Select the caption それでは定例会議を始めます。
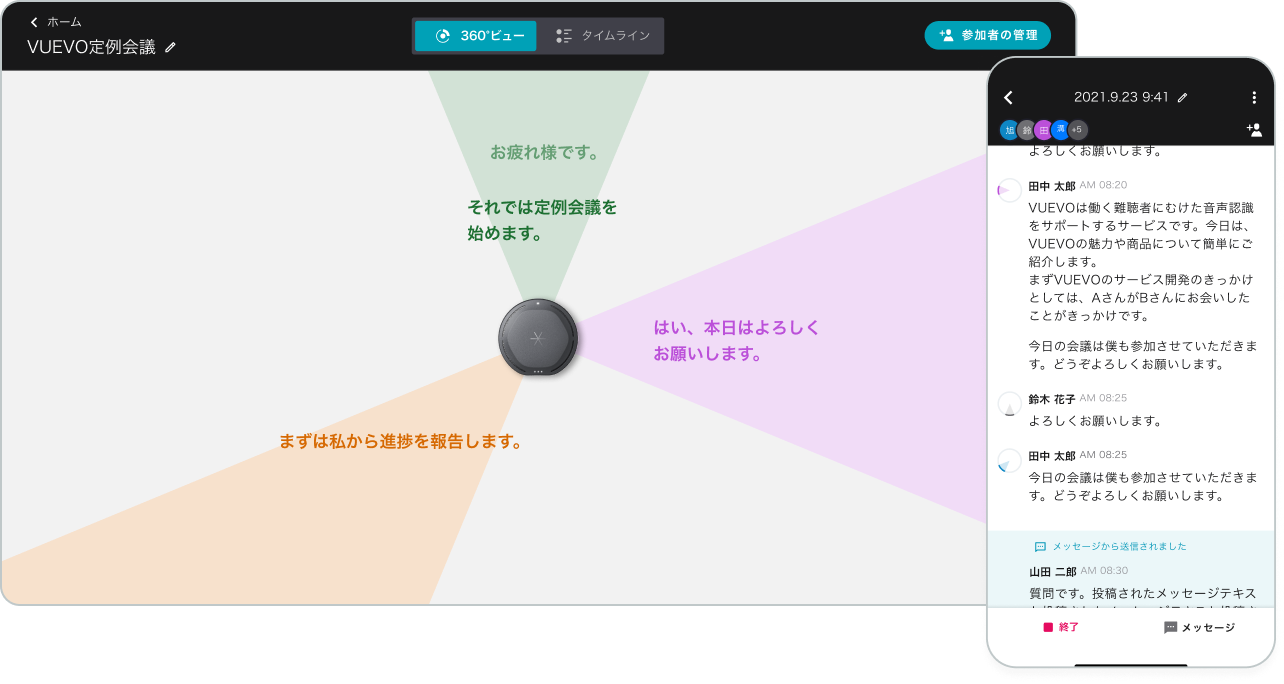This screenshot has width=1284, height=684. 542,220
